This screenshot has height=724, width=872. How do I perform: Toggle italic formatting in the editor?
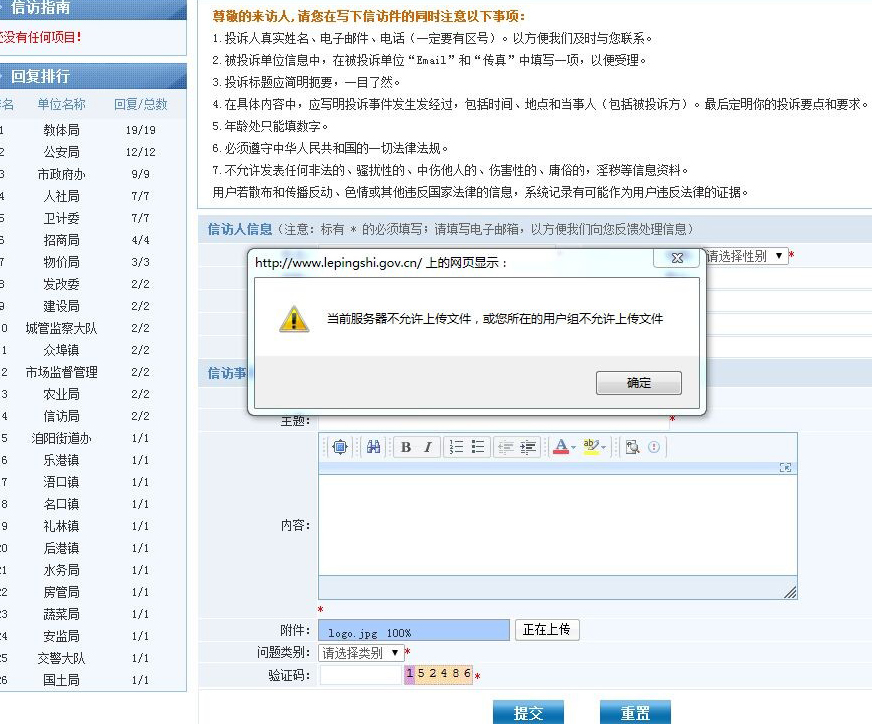(428, 447)
